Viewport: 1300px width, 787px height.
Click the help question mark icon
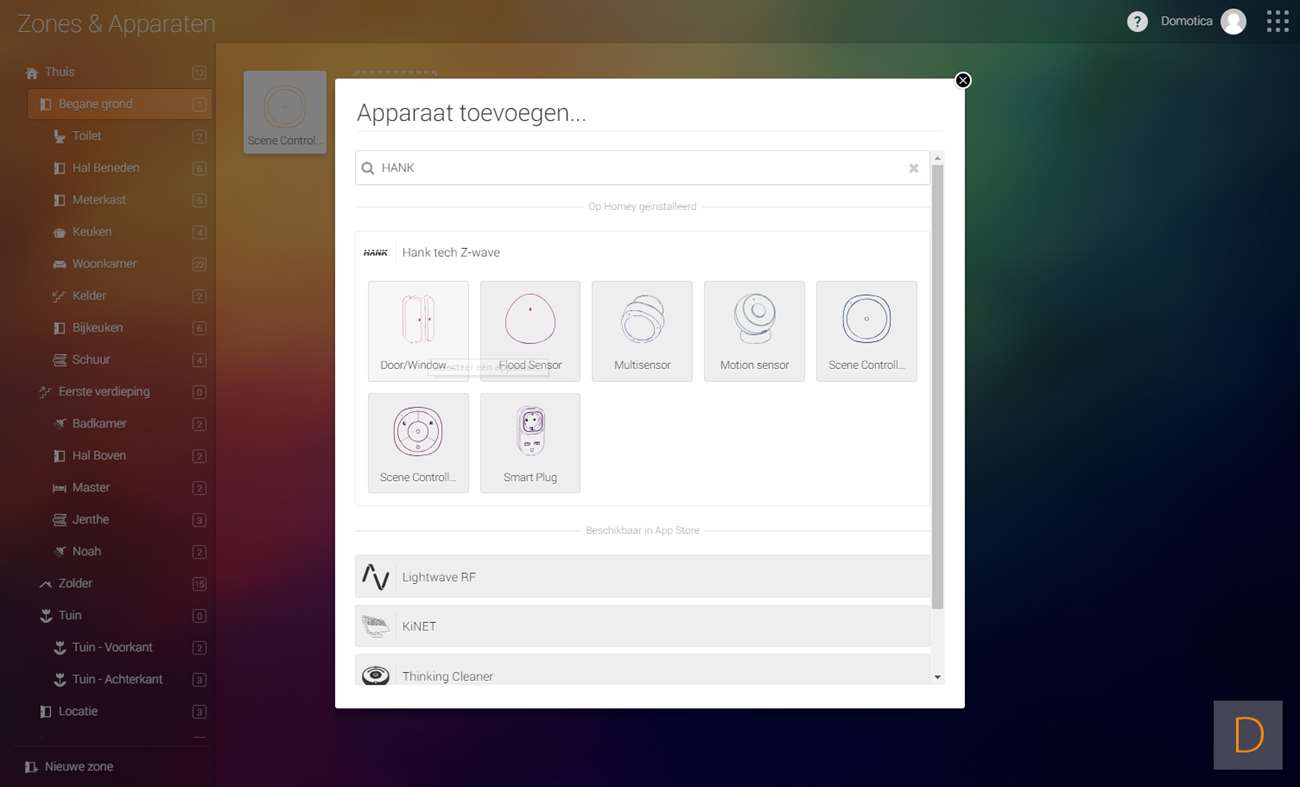point(1137,22)
